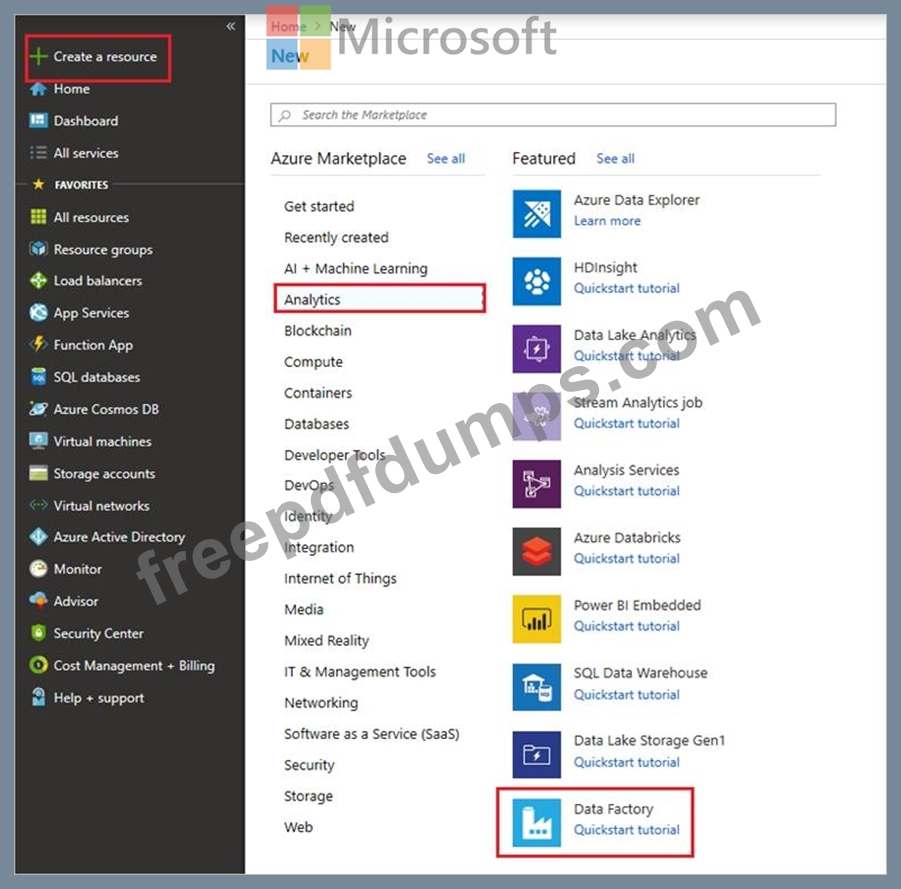
Task: Select Analytics in Azure Marketplace categories
Action: point(380,299)
